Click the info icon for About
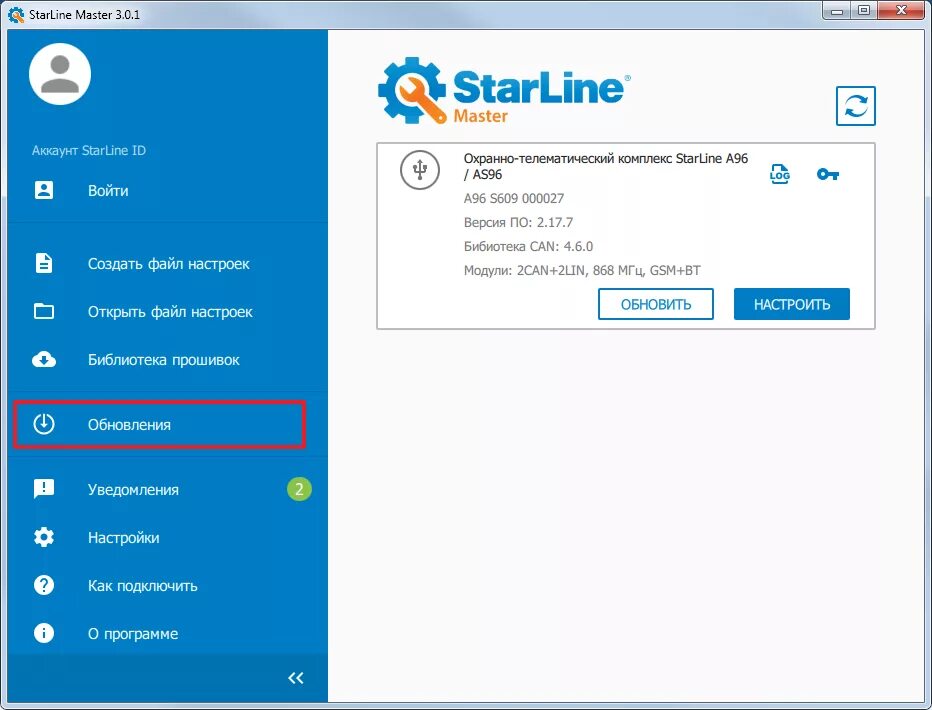Viewport: 932px width, 710px height. pyautogui.click(x=44, y=633)
